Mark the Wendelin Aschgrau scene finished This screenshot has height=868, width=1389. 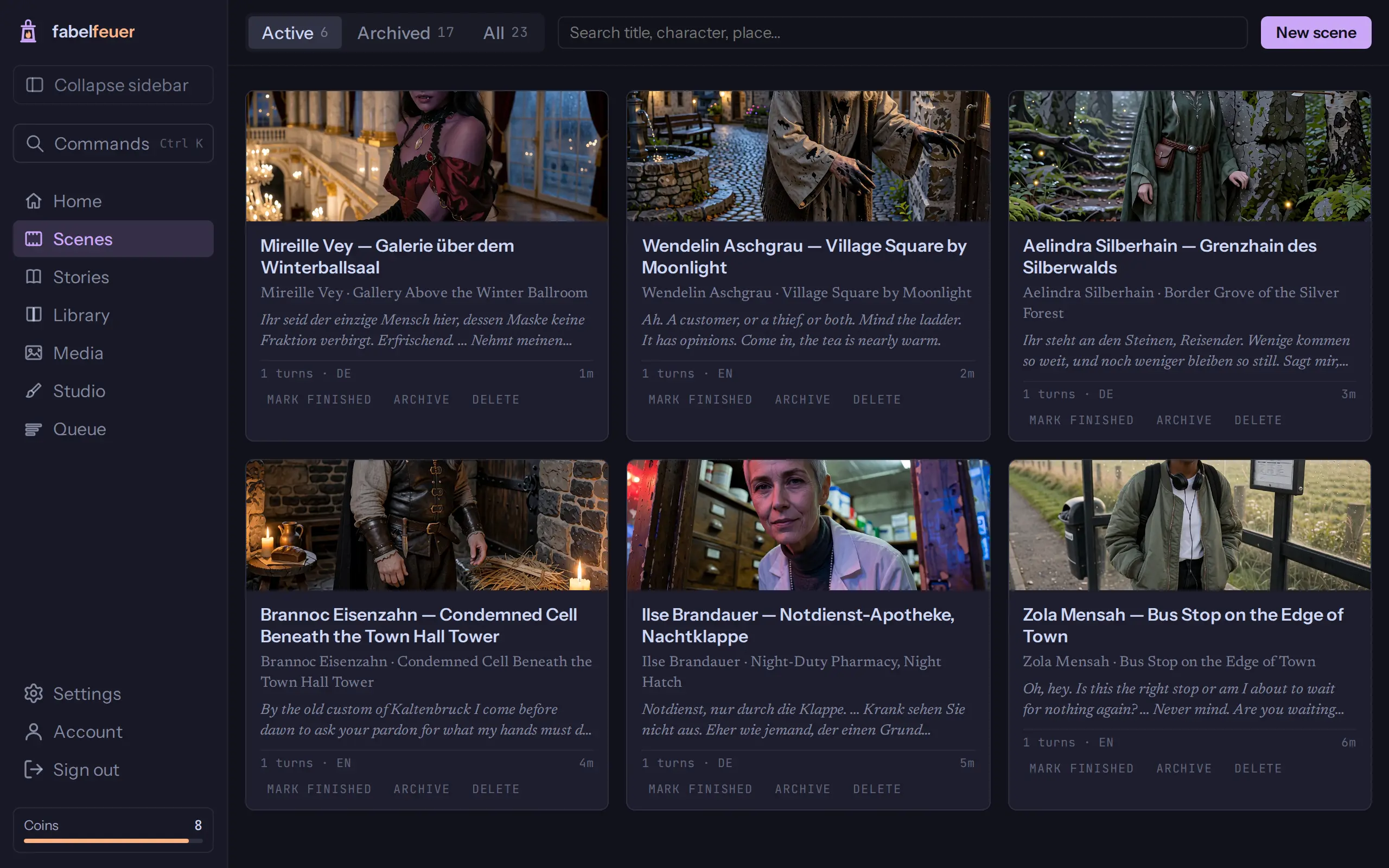tap(700, 400)
